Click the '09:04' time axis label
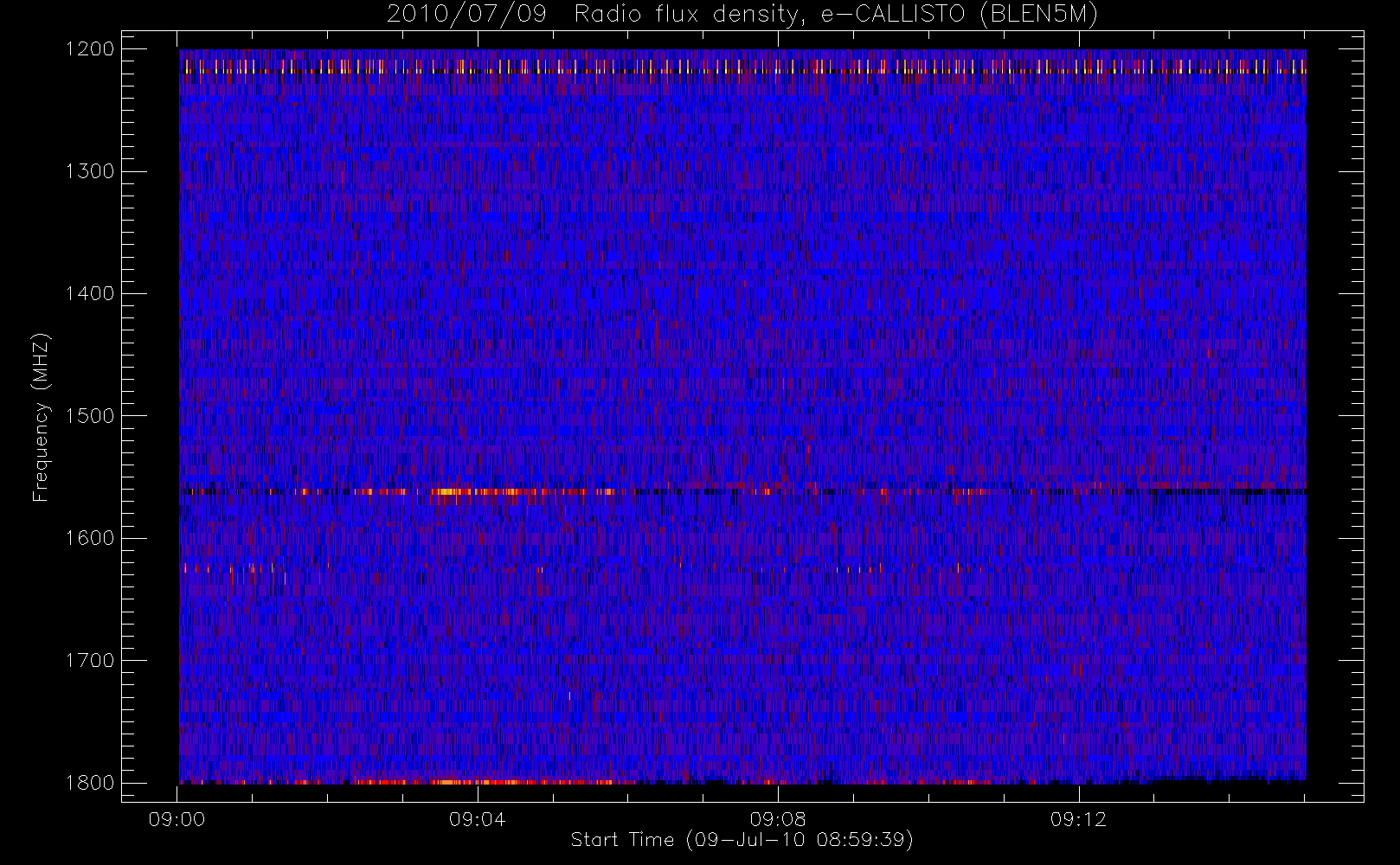Viewport: 1400px width, 865px height. [477, 819]
